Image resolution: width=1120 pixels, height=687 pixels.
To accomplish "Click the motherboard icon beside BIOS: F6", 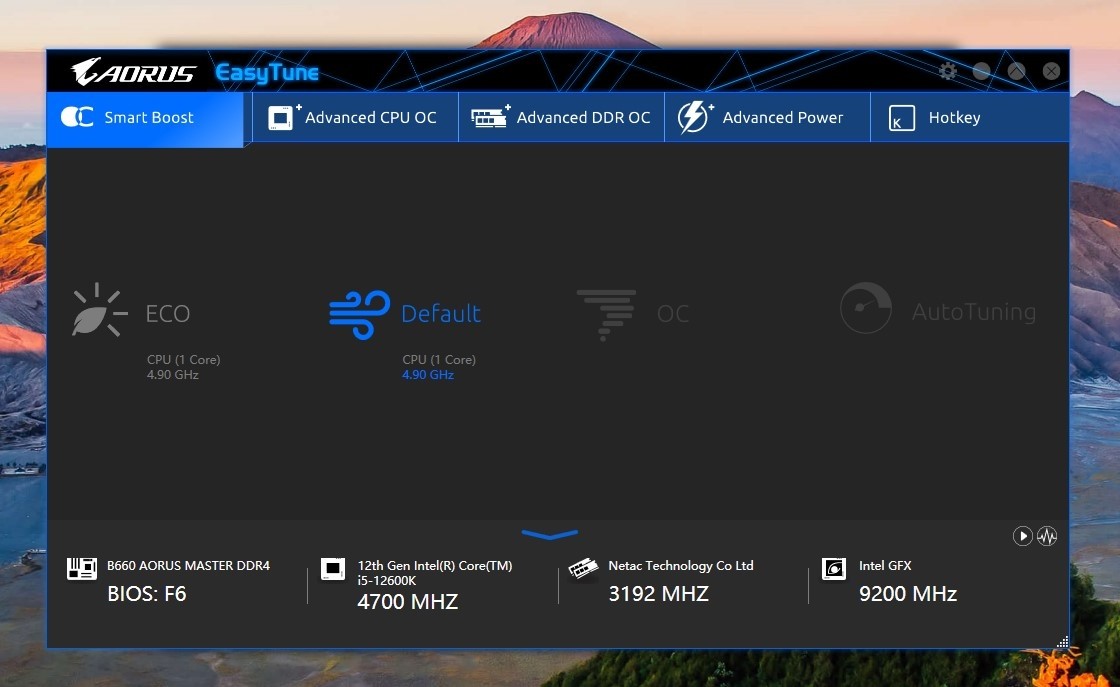I will (81, 569).
